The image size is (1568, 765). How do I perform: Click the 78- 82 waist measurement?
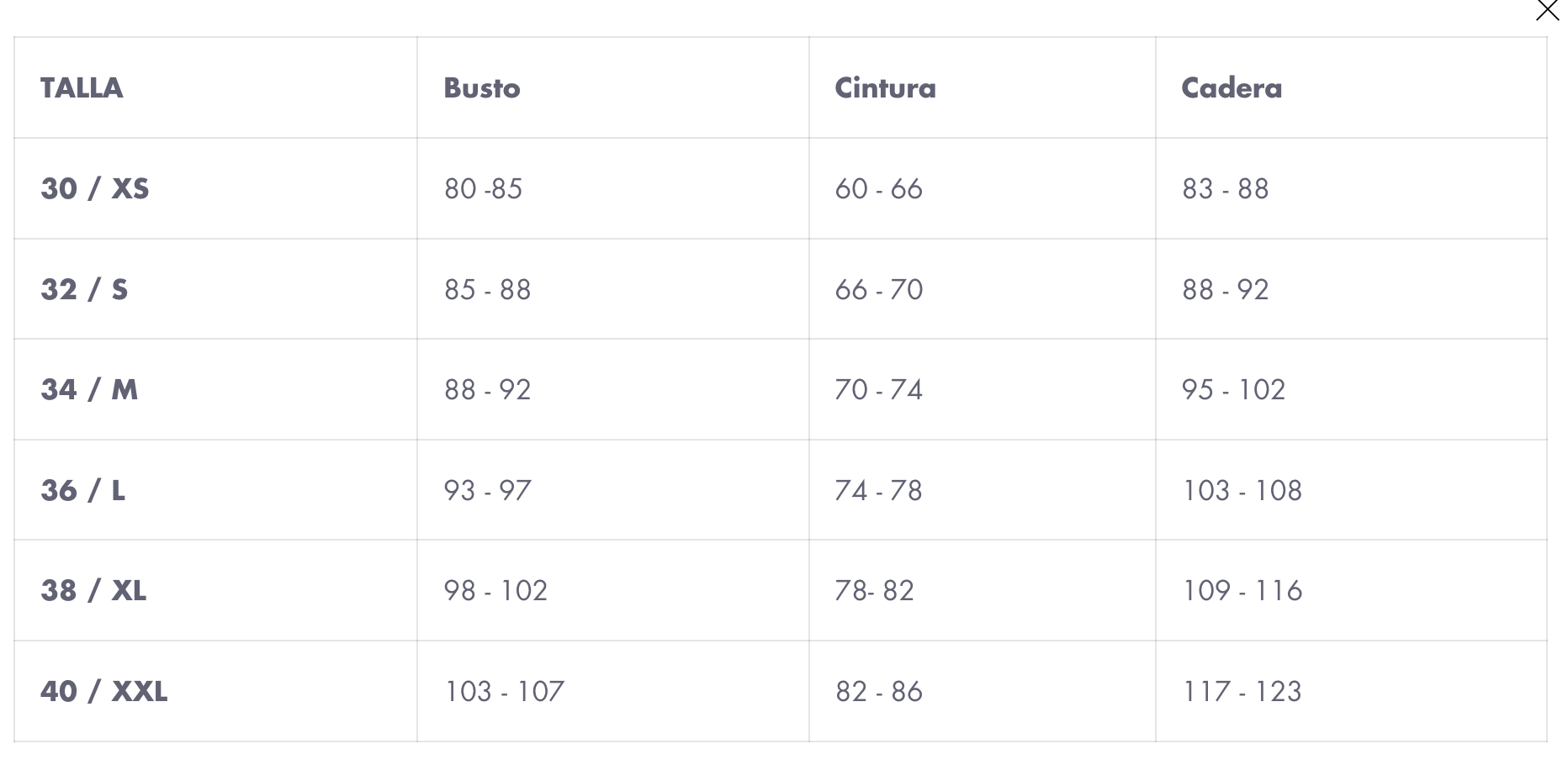pos(874,590)
